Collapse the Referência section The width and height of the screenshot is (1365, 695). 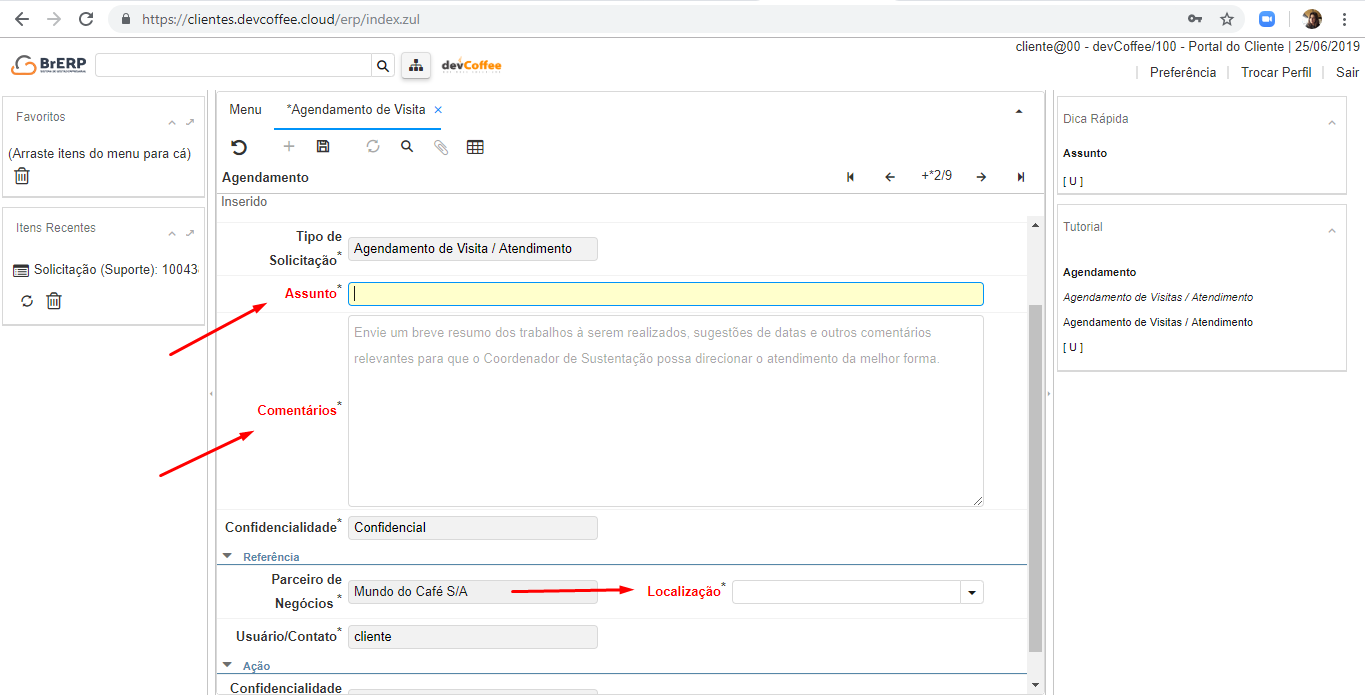coord(228,556)
